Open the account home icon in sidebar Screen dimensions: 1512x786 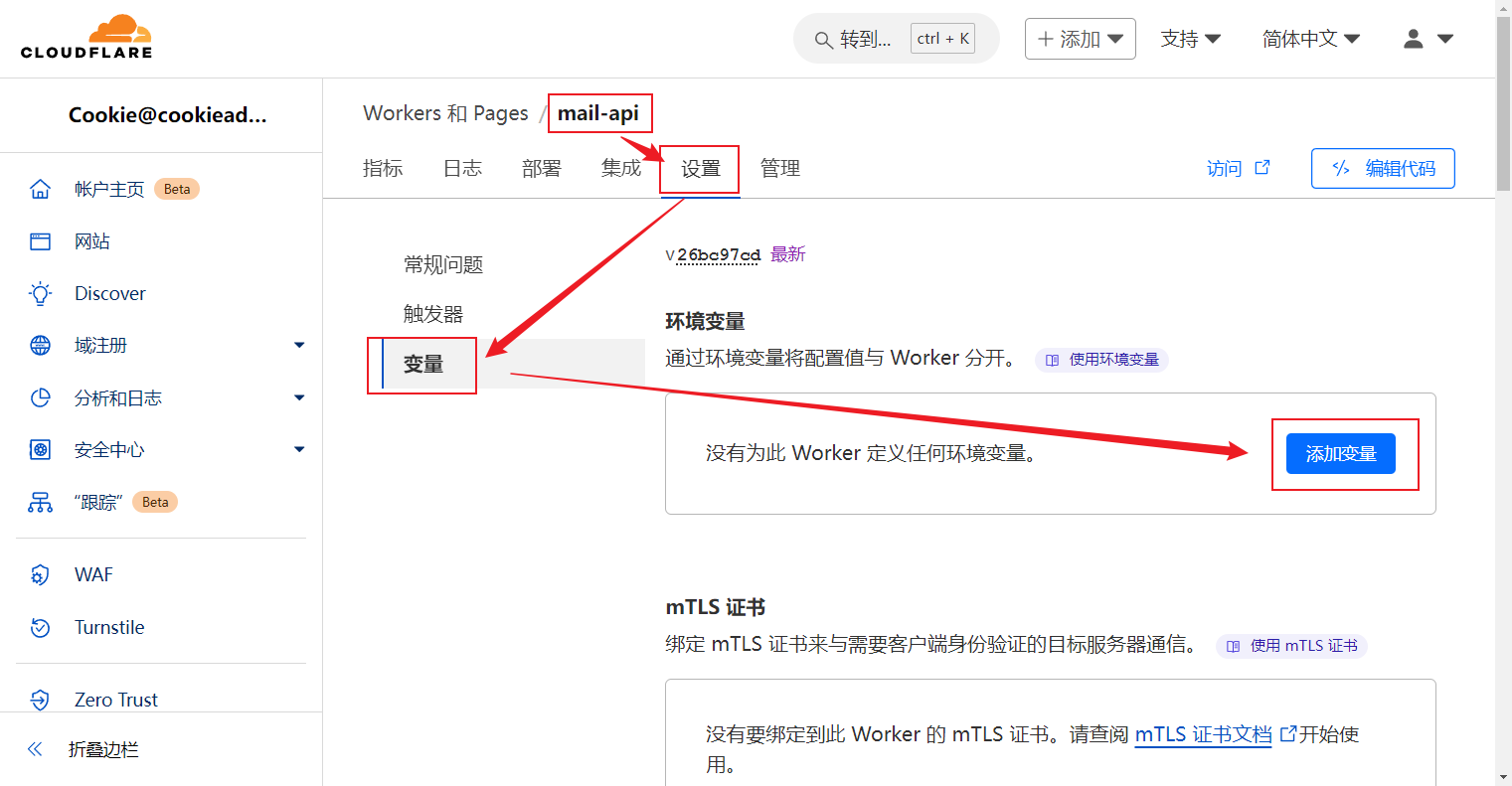[x=40, y=189]
